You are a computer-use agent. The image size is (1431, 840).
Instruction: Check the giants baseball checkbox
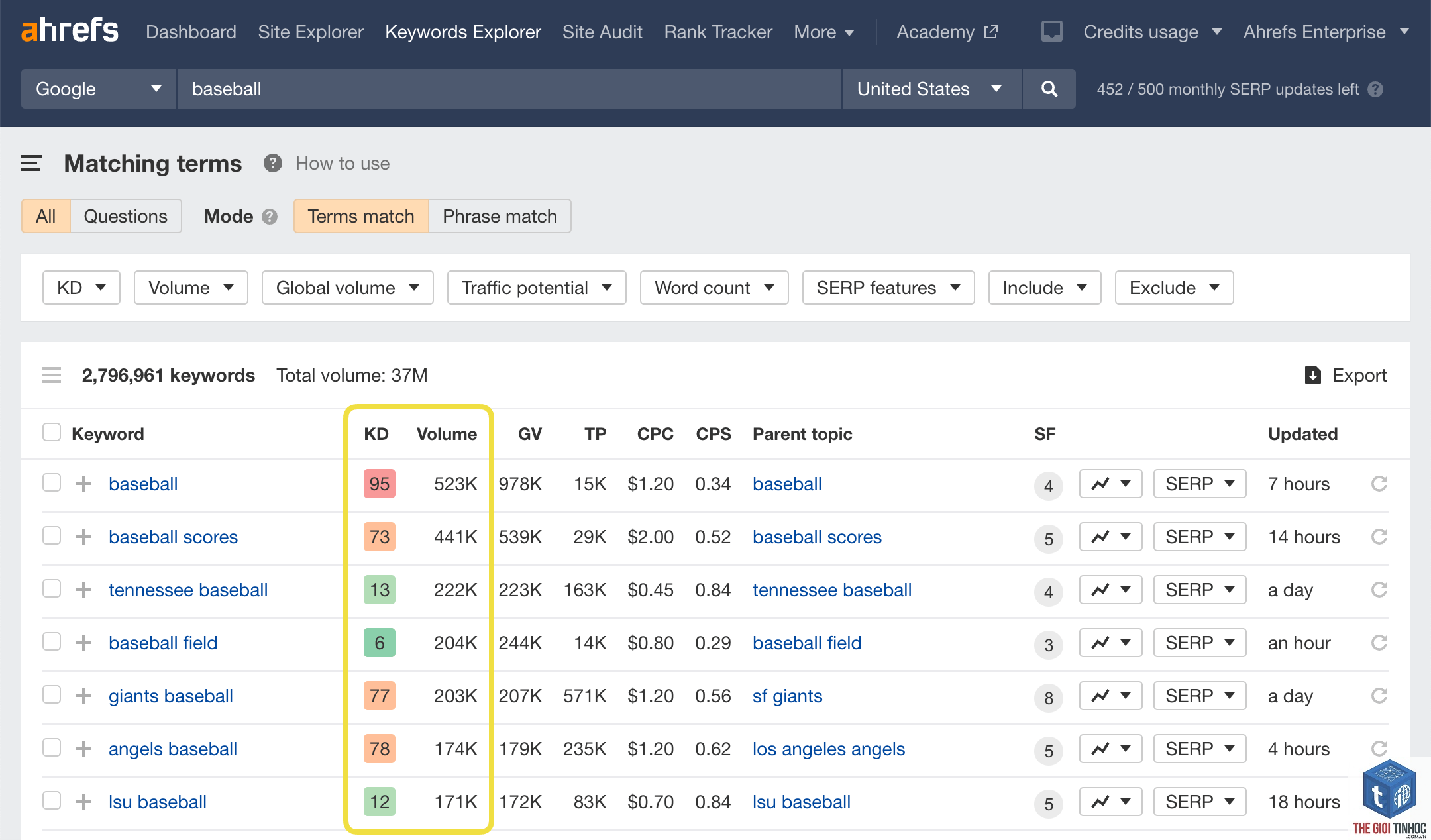tap(52, 694)
